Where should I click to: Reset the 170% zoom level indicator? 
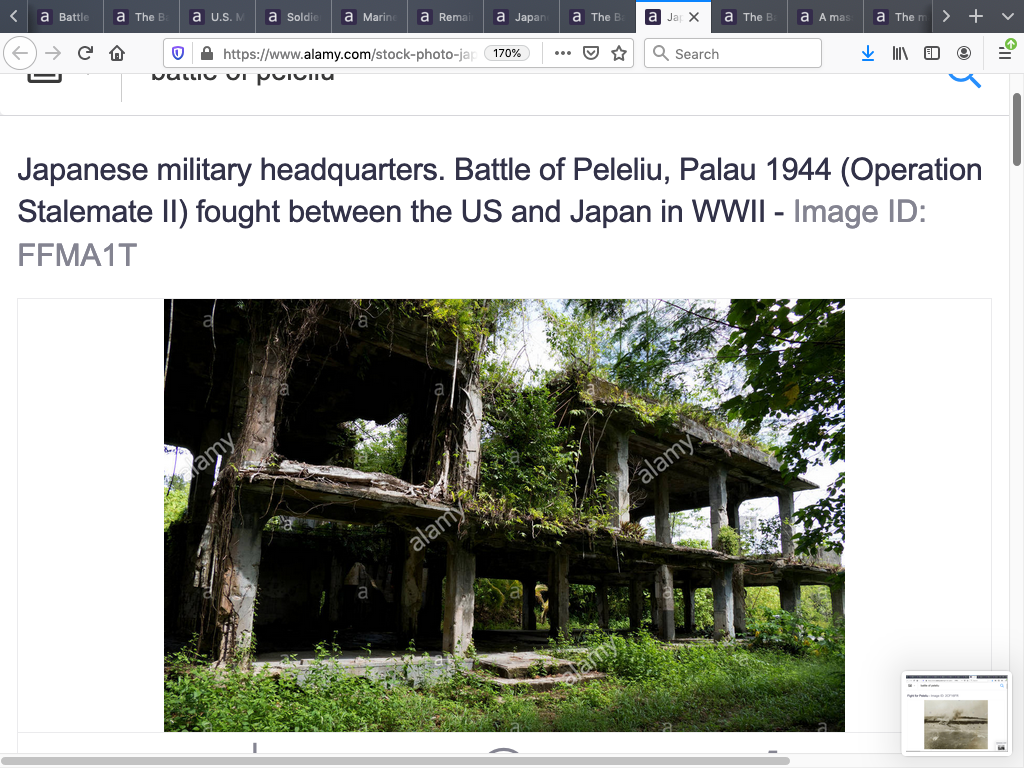(507, 54)
